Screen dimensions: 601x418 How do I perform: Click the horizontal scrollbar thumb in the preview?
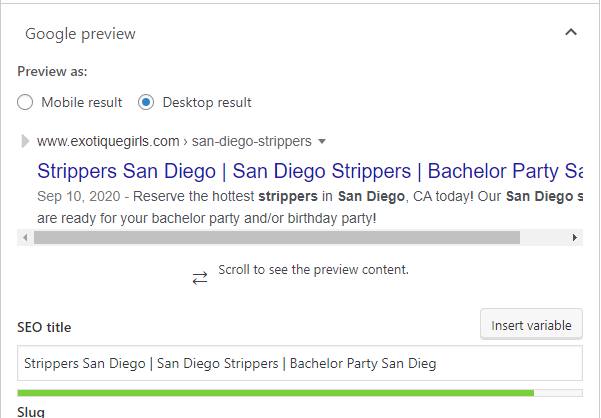tap(277, 238)
